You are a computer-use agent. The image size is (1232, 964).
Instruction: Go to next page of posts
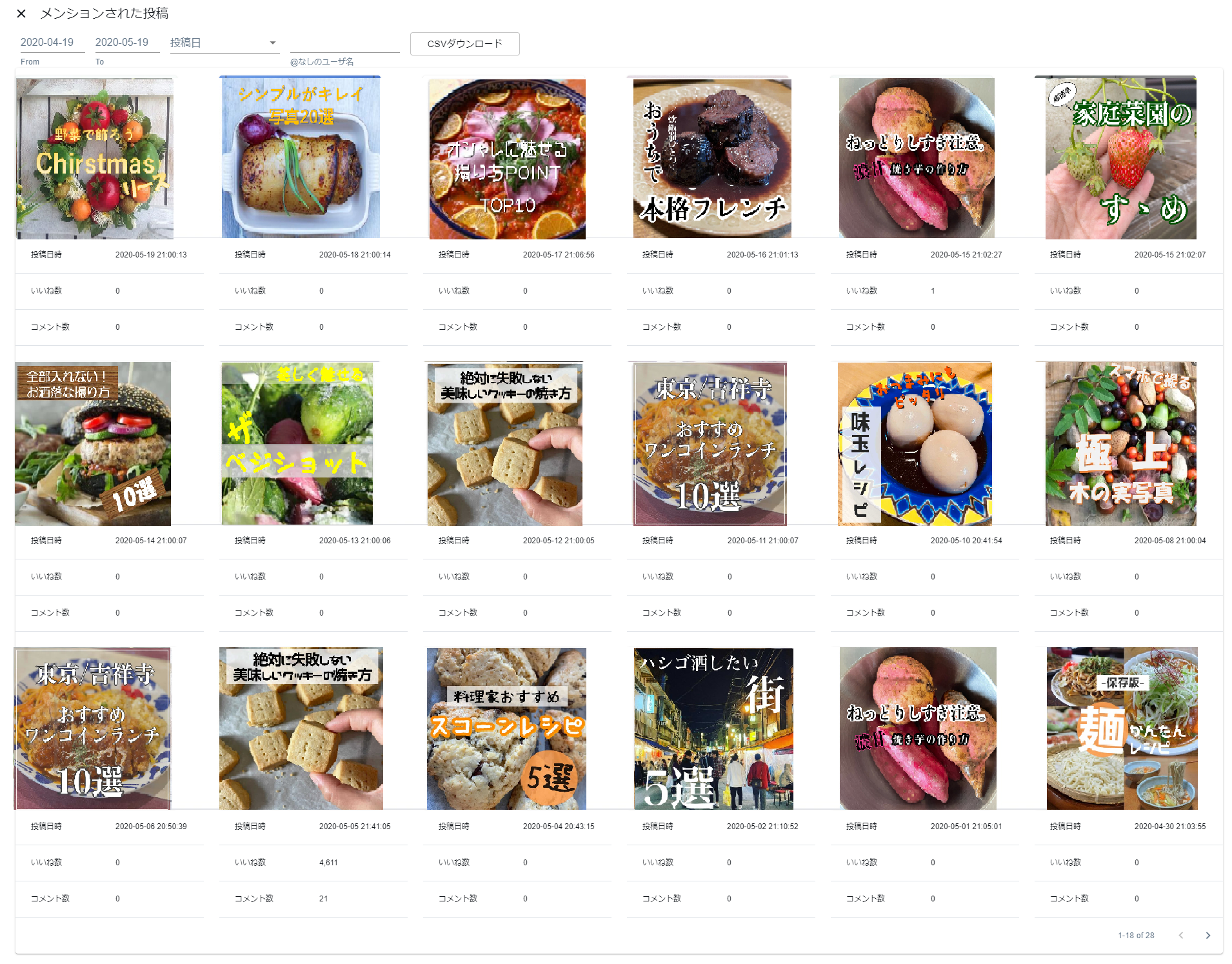point(1207,935)
